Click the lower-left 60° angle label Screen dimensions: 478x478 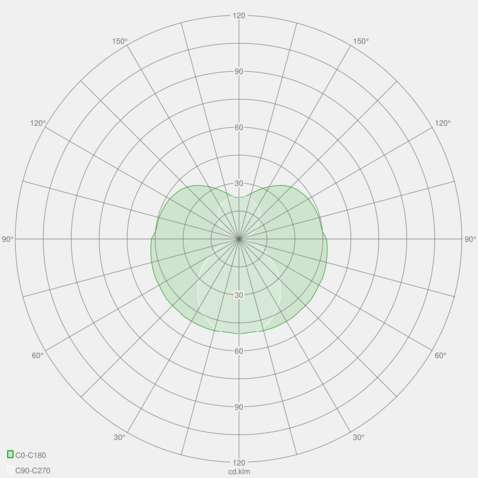tap(38, 356)
